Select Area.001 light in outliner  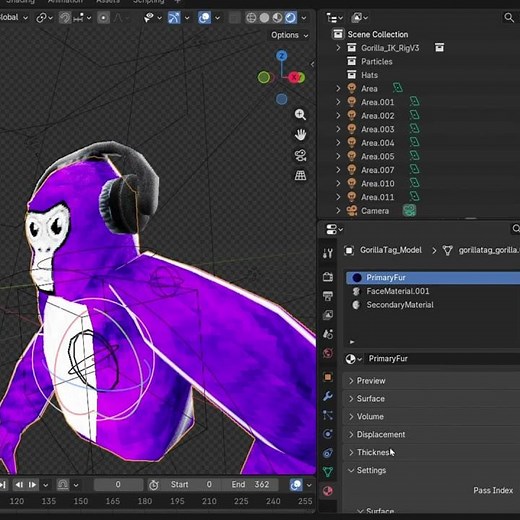tap(377, 102)
